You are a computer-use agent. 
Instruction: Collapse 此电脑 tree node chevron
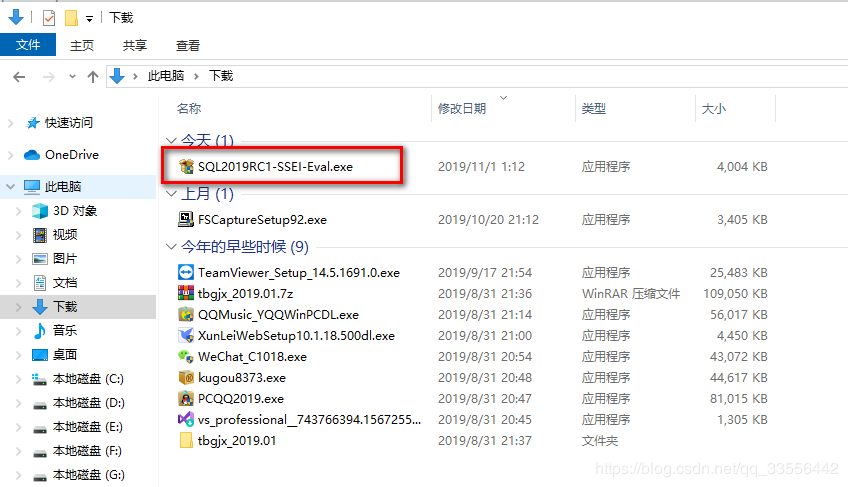tap(10, 187)
